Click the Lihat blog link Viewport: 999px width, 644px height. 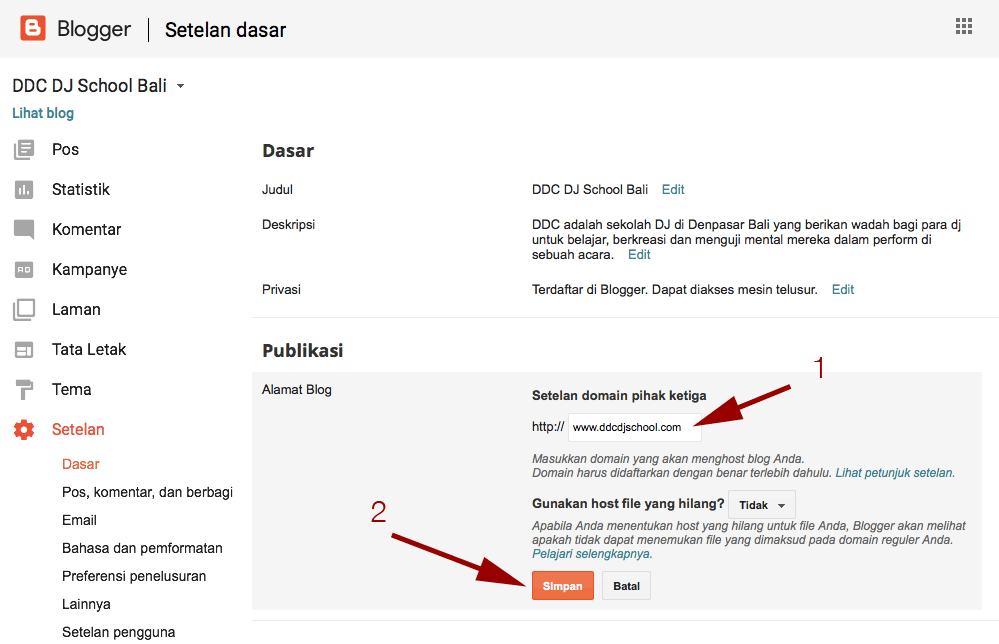click(x=43, y=113)
